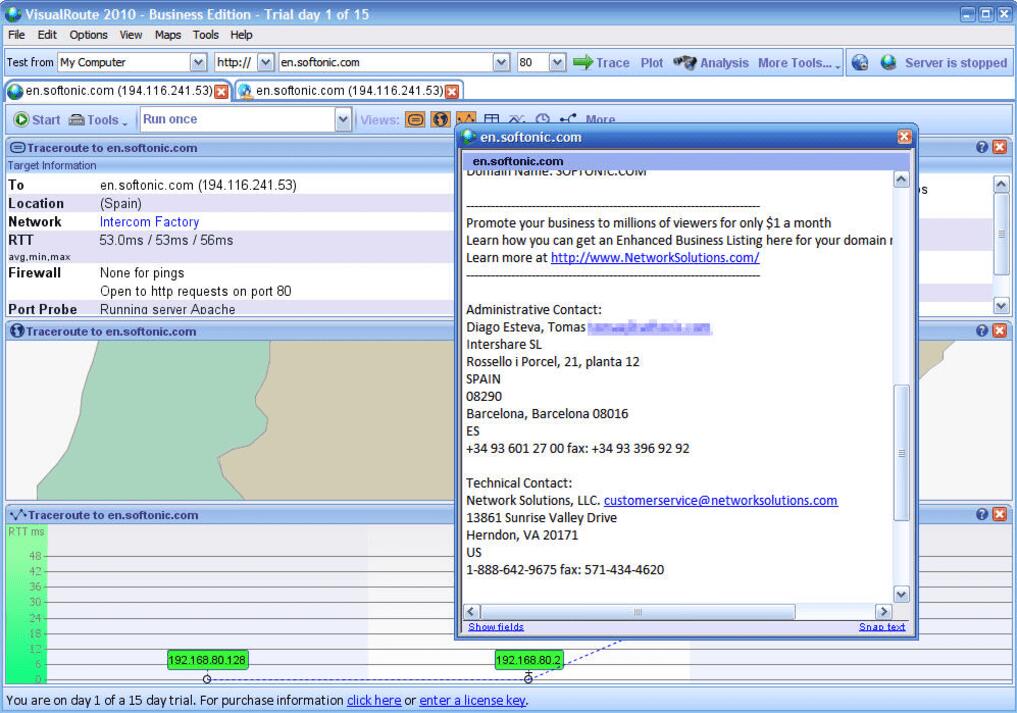Open Analysis with the binoculars icon
The image size is (1017, 713).
[x=710, y=63]
